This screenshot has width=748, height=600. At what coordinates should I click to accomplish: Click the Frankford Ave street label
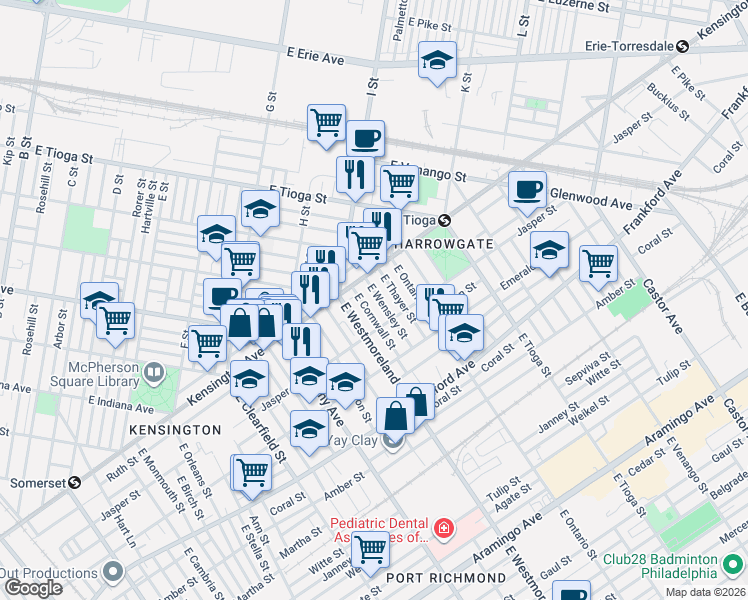click(x=653, y=202)
